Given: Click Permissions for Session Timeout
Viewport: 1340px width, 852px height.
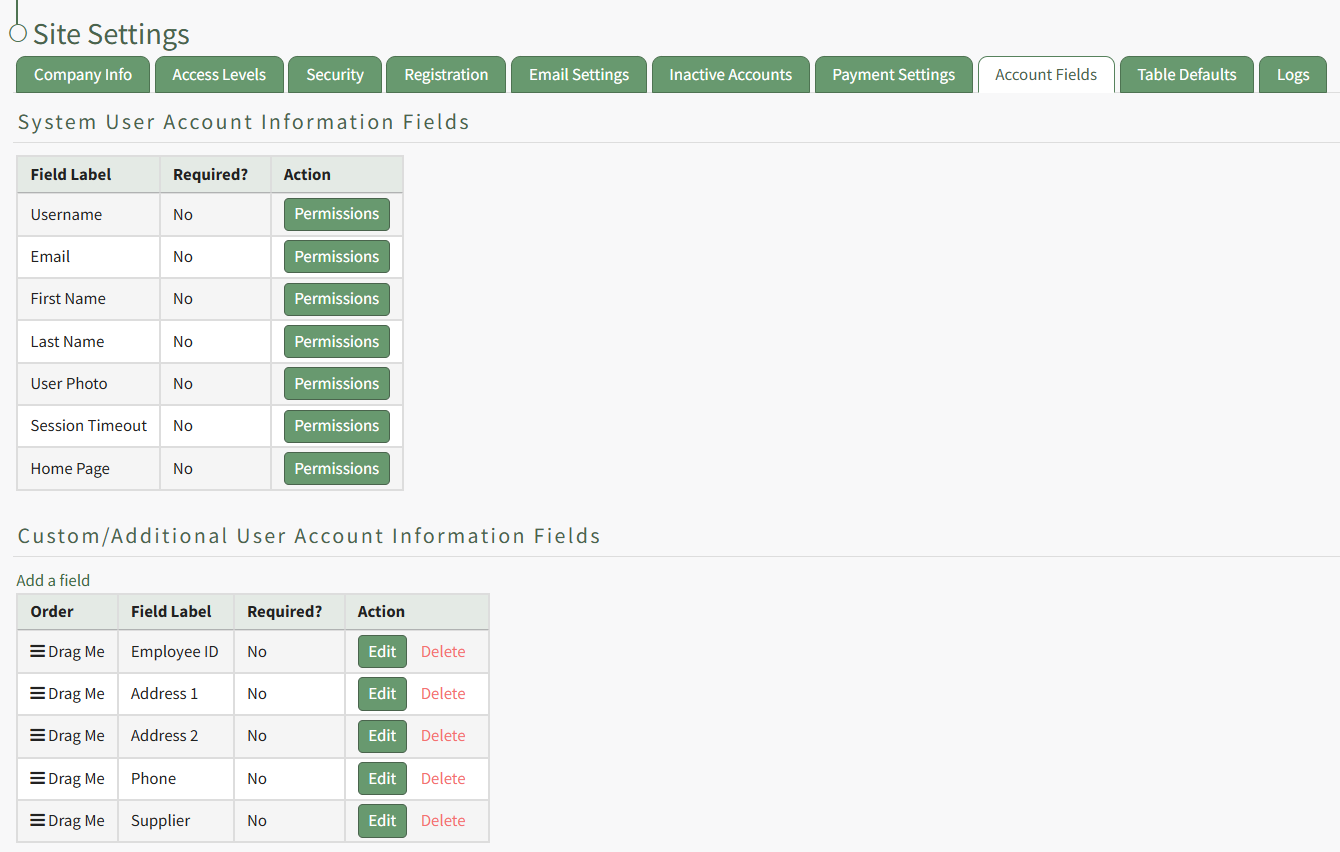Looking at the screenshot, I should coord(336,426).
